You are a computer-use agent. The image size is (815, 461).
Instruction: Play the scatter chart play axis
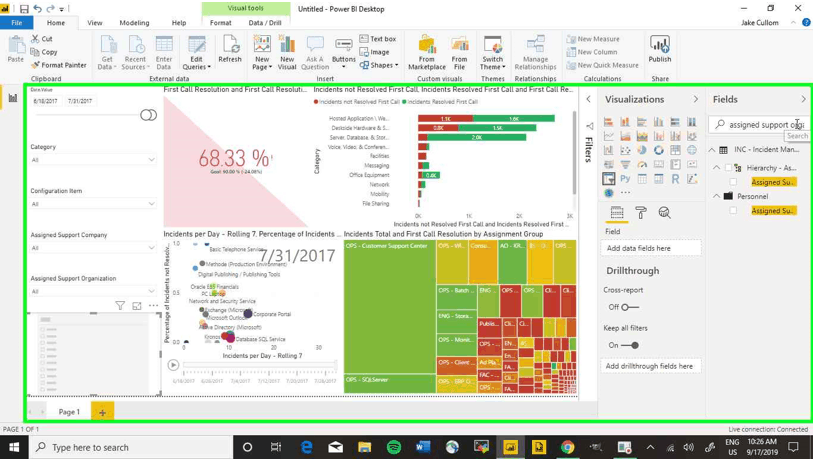click(173, 365)
